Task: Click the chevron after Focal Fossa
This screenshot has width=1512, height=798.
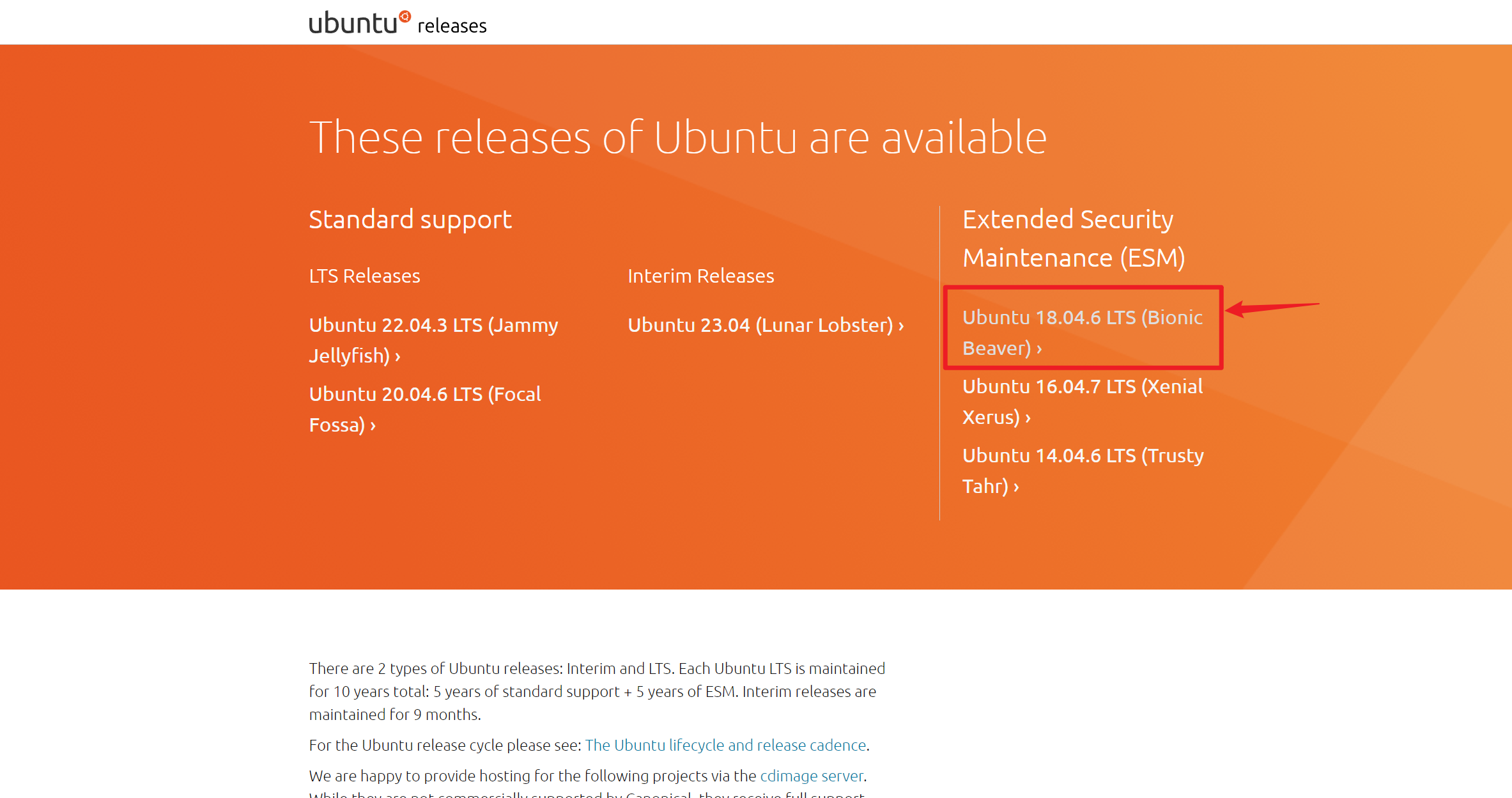Action: coord(372,425)
